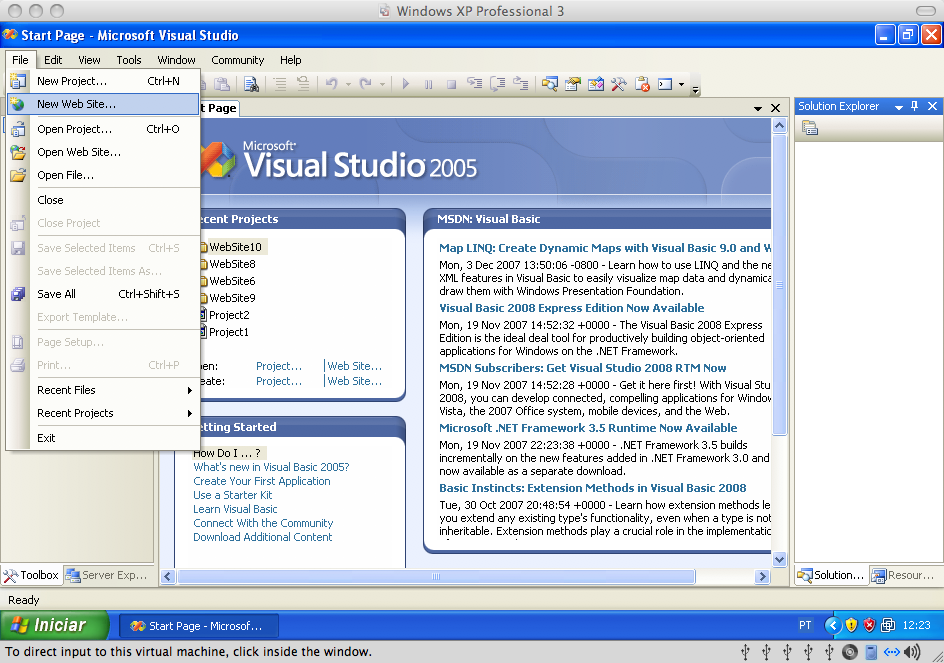Open Solution Explorer window position dropdown
This screenshot has height=663, width=944.
[898, 107]
